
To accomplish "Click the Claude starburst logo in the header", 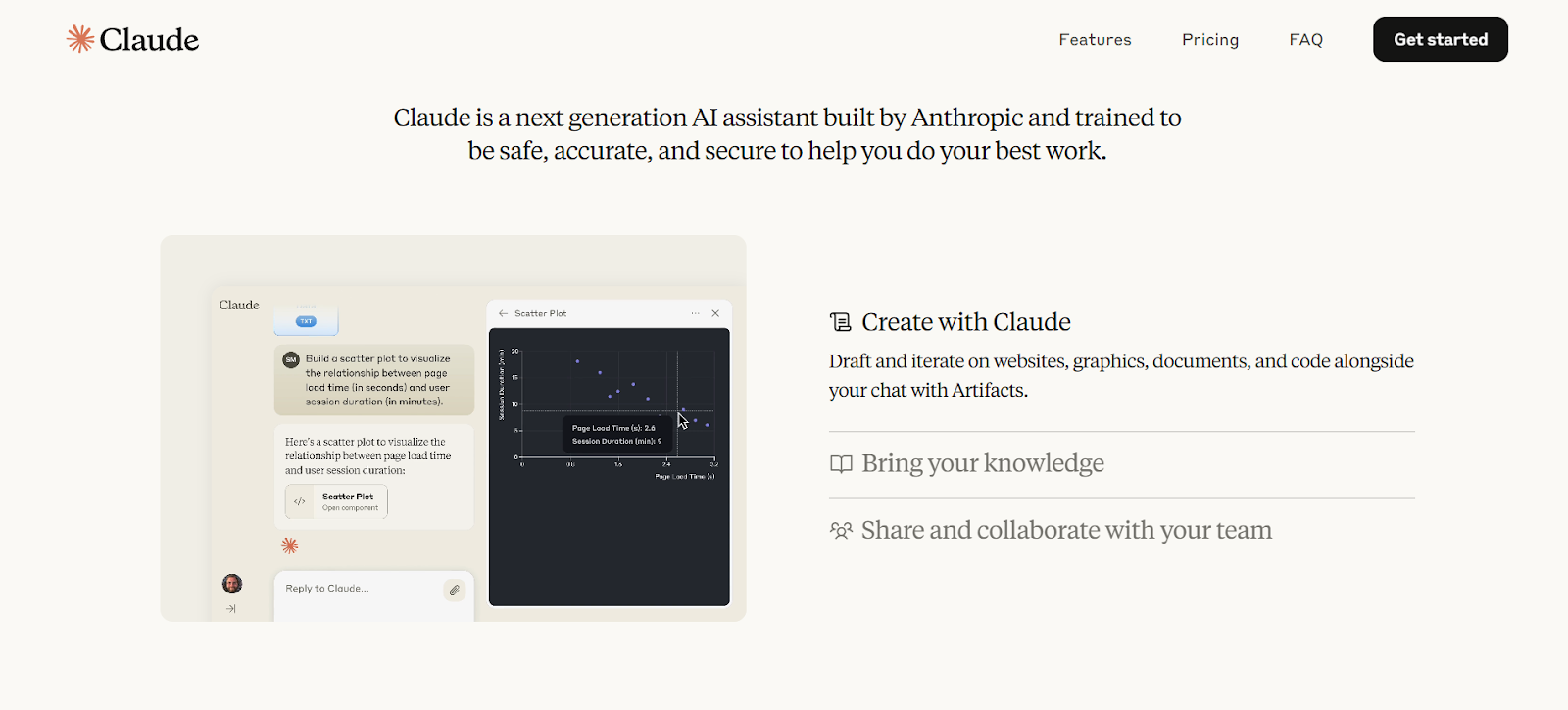I will pos(80,39).
